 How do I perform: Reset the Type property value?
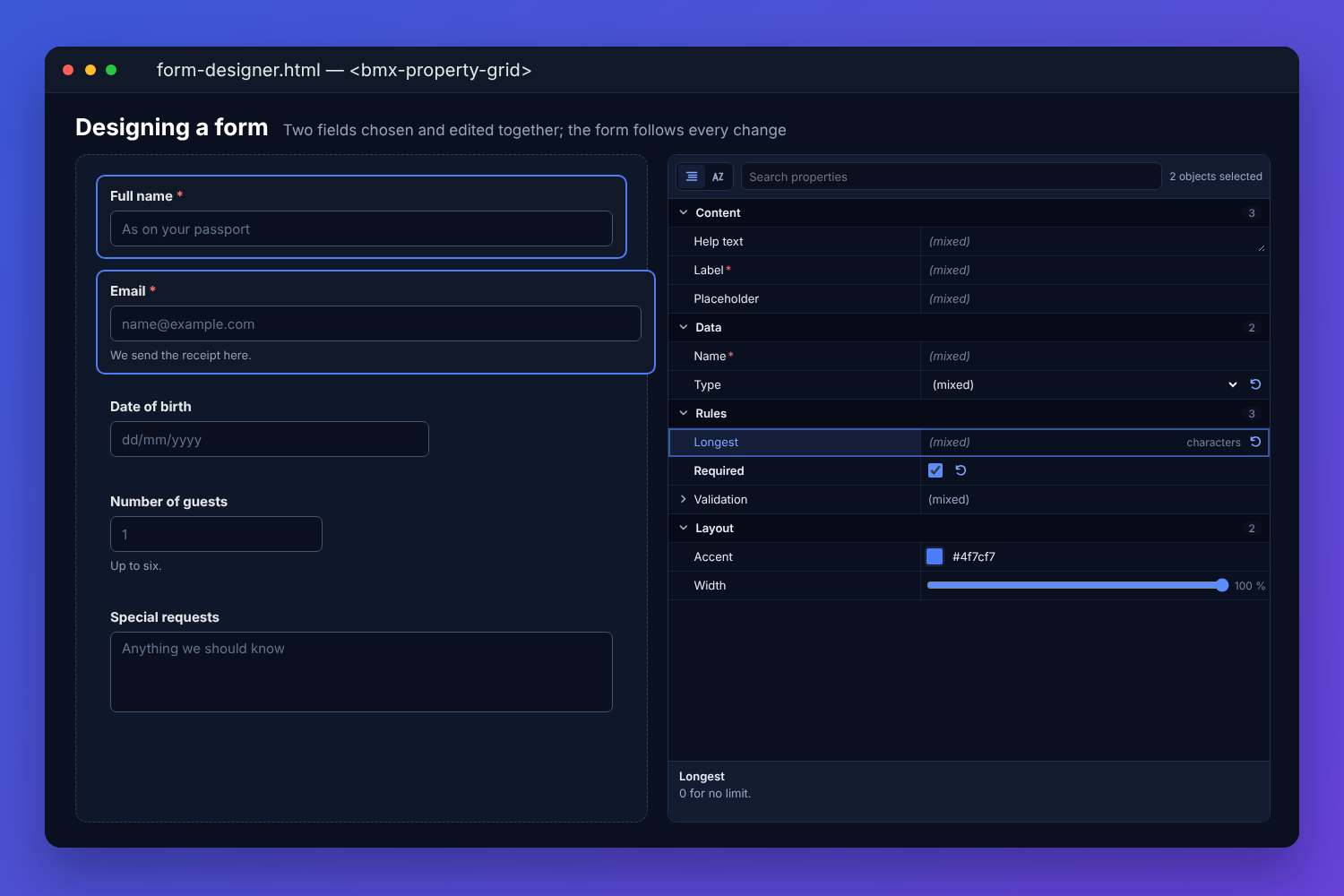(x=1255, y=384)
